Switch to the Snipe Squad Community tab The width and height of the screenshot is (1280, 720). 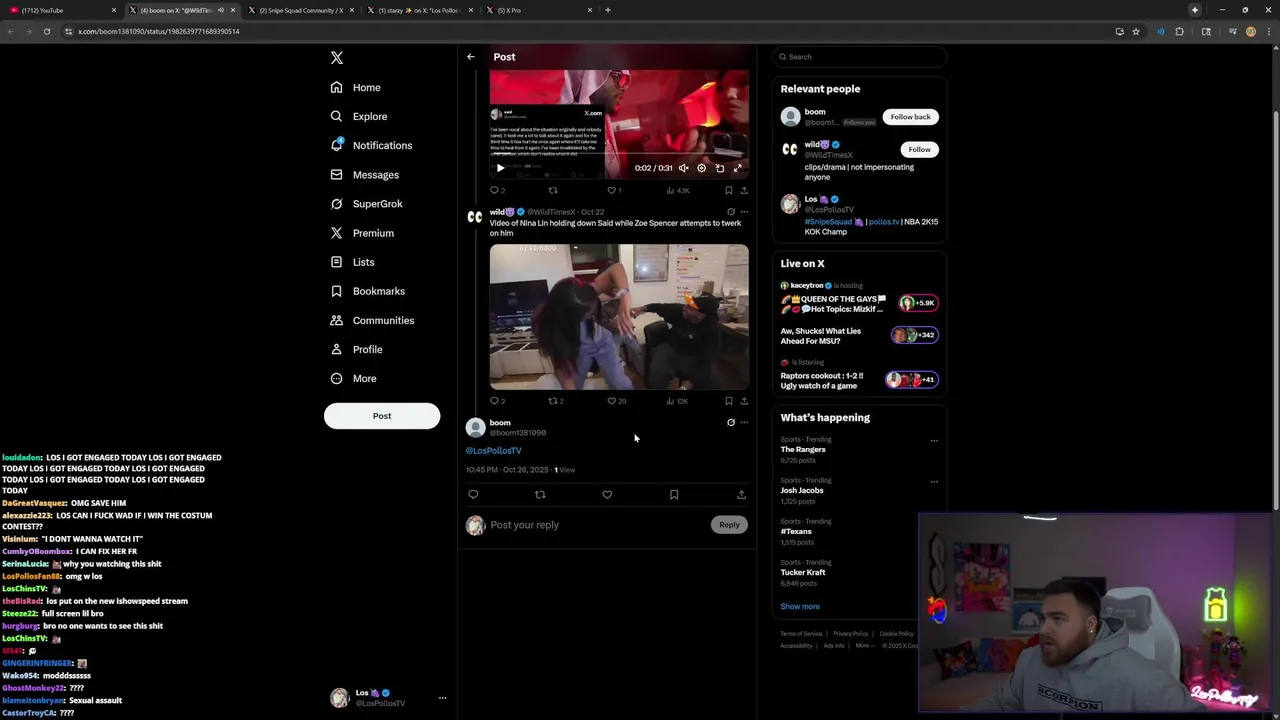[300, 10]
